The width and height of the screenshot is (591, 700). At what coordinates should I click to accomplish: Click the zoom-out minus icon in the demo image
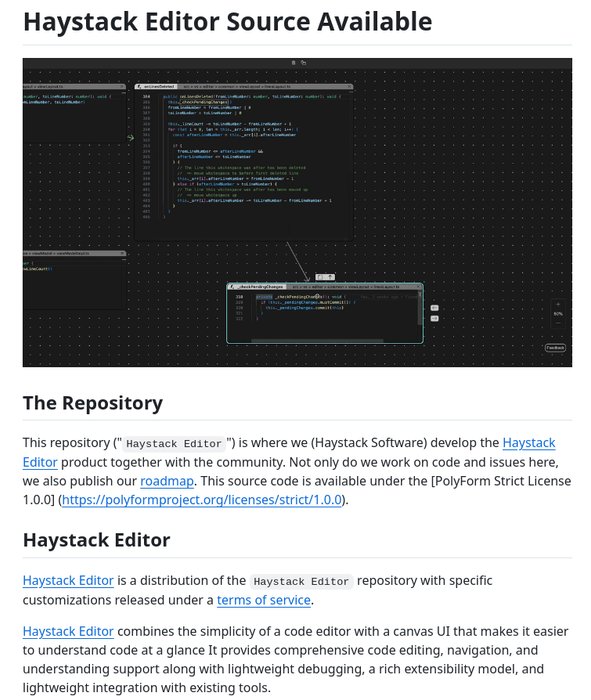558,323
